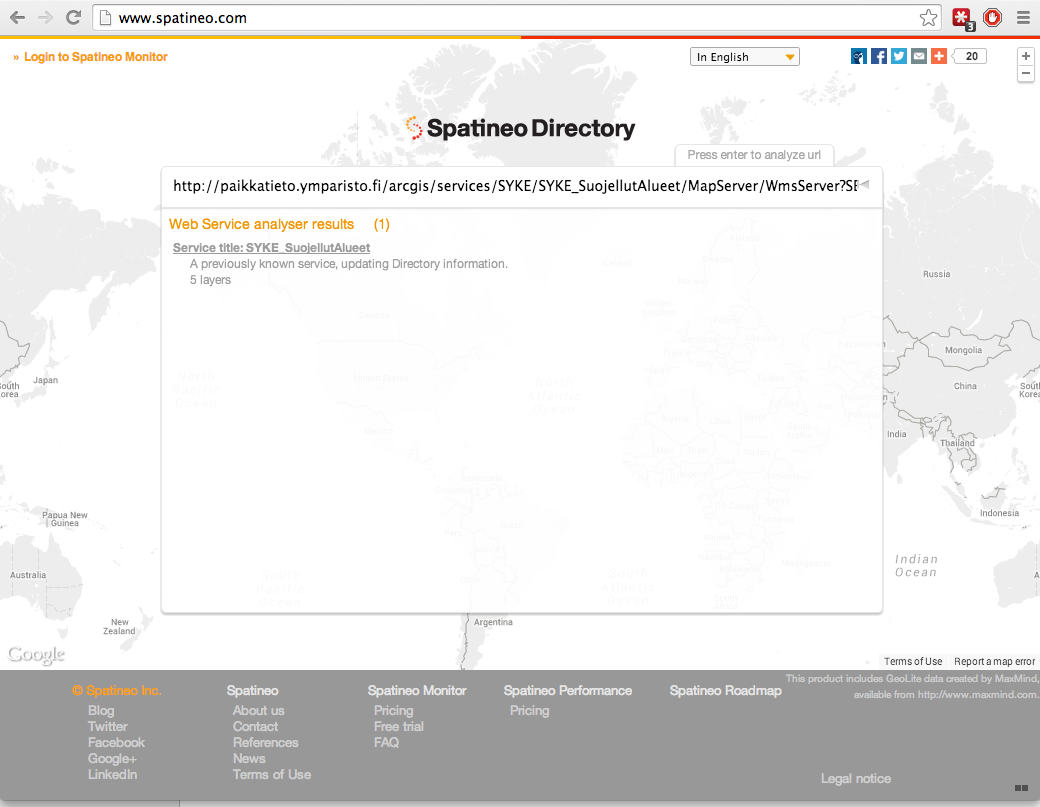The image size is (1040, 807).
Task: Open the language dropdown showing In English
Action: (x=744, y=57)
